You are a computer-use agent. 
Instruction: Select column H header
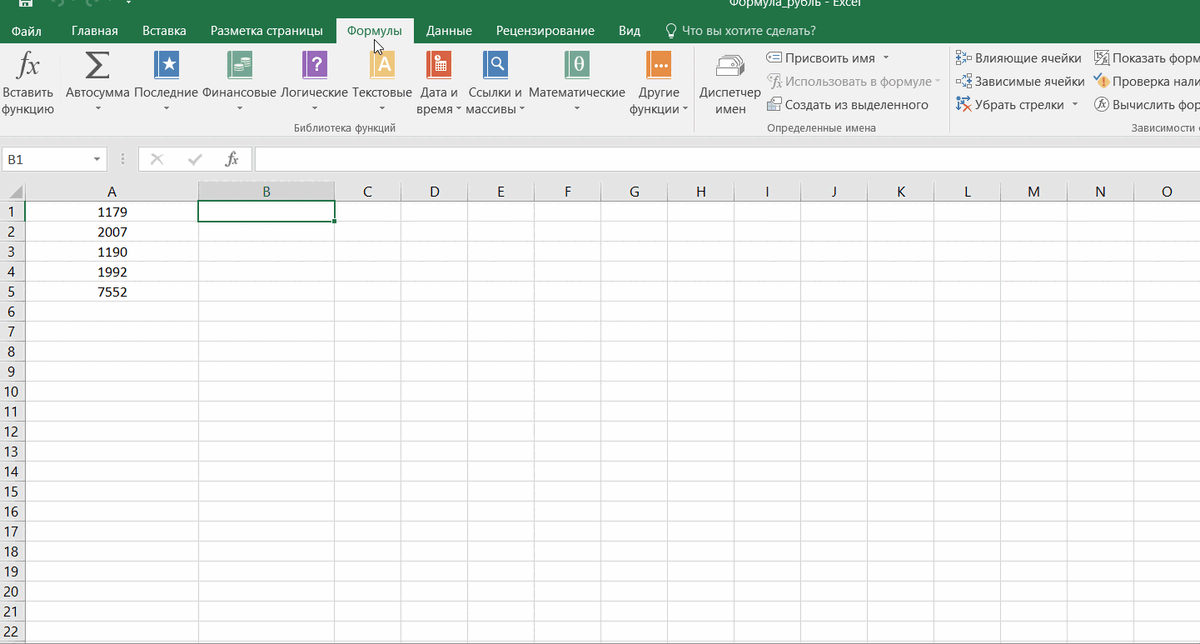pos(701,192)
